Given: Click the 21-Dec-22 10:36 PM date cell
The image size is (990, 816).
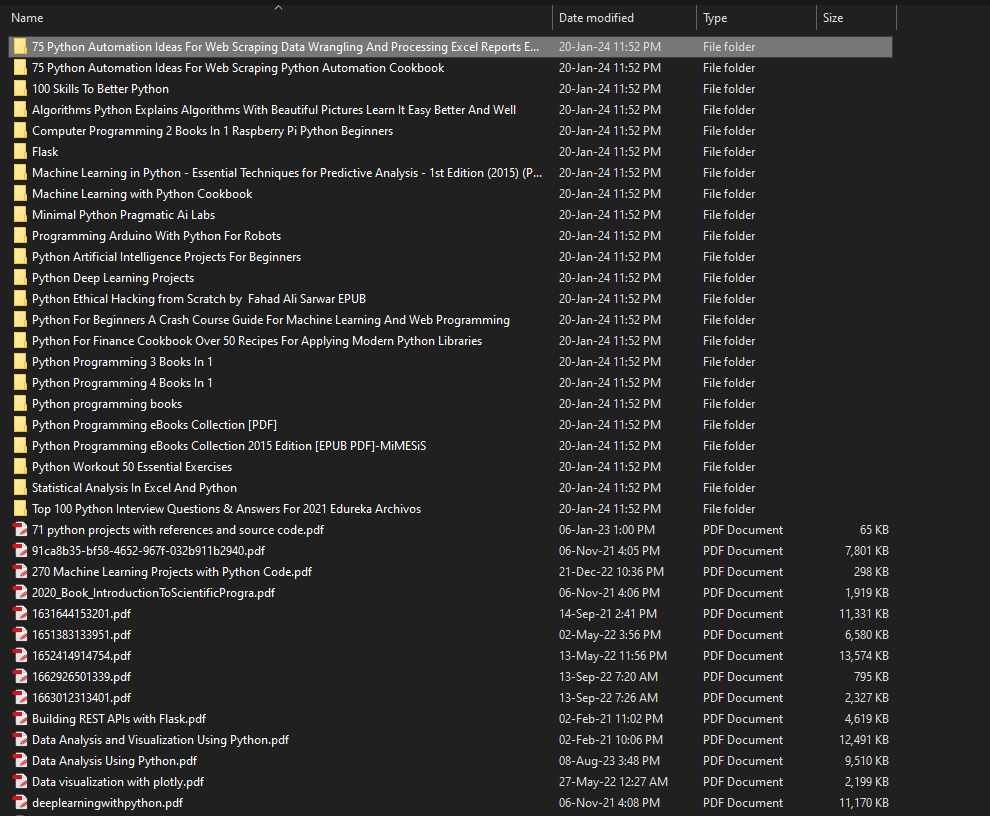Looking at the screenshot, I should point(611,572).
